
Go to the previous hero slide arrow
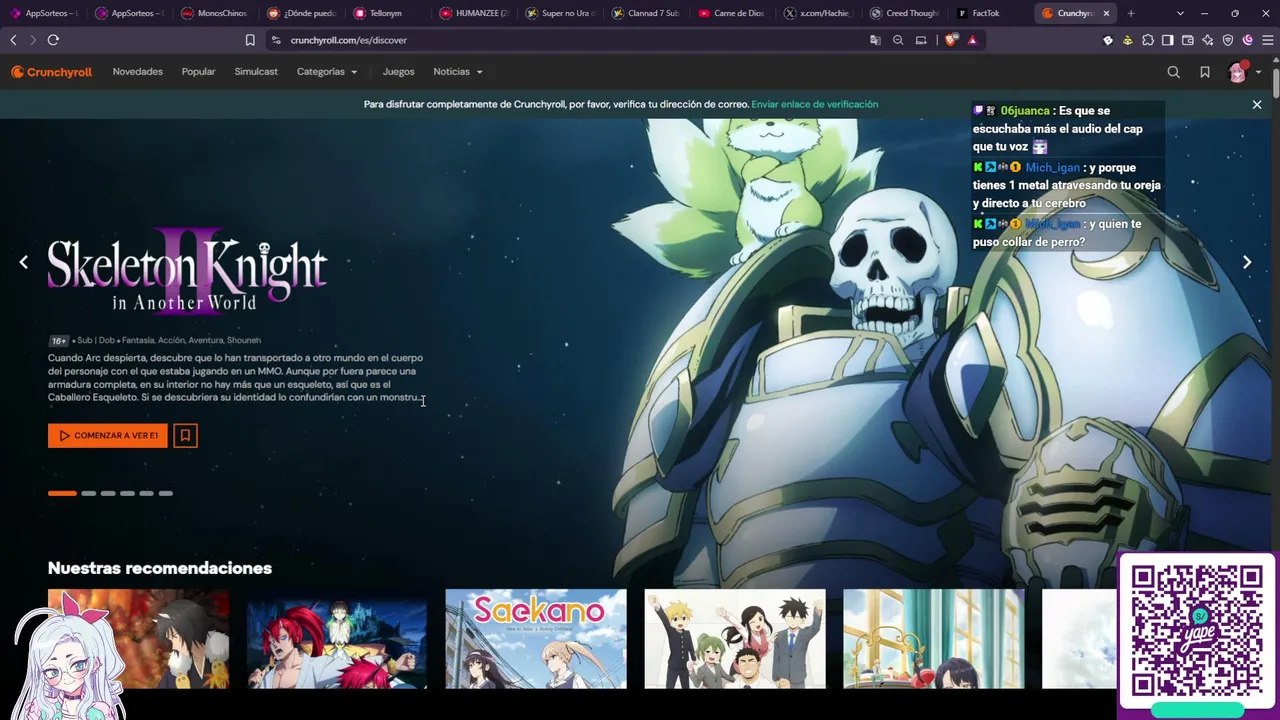[x=24, y=262]
